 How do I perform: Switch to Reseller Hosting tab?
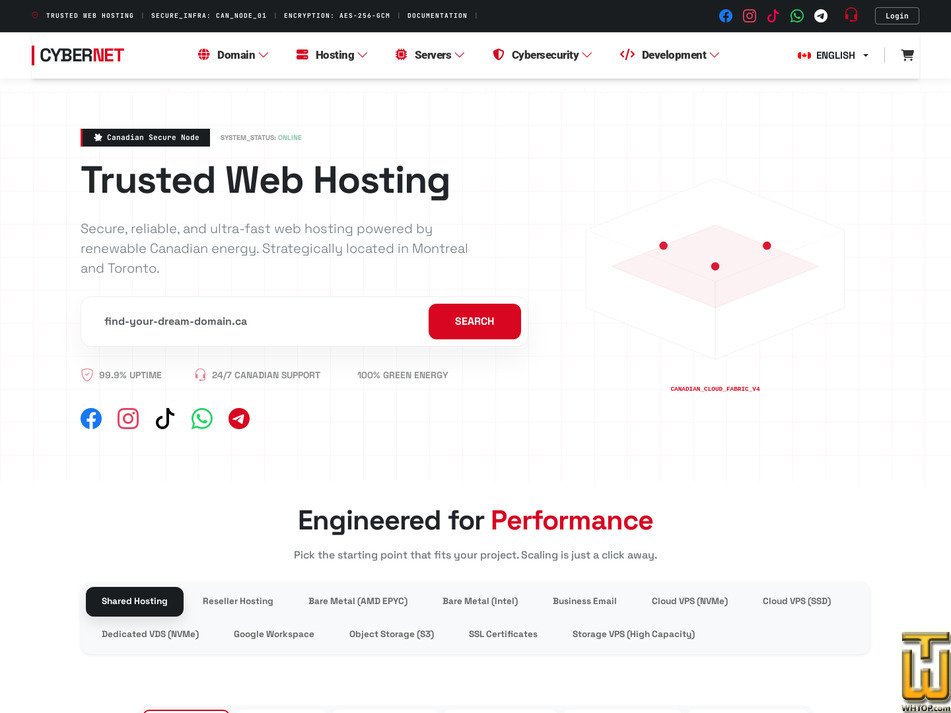coord(238,601)
